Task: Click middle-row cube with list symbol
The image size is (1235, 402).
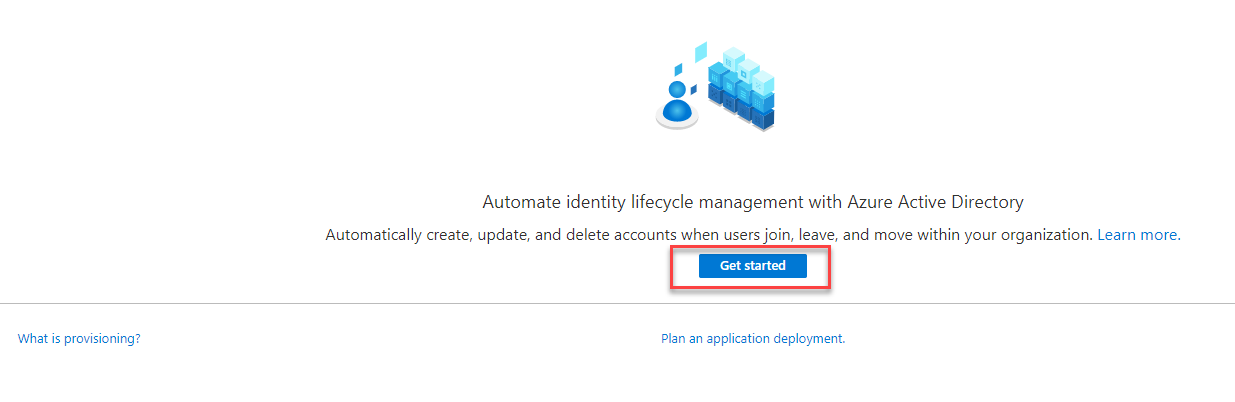Action: (743, 93)
